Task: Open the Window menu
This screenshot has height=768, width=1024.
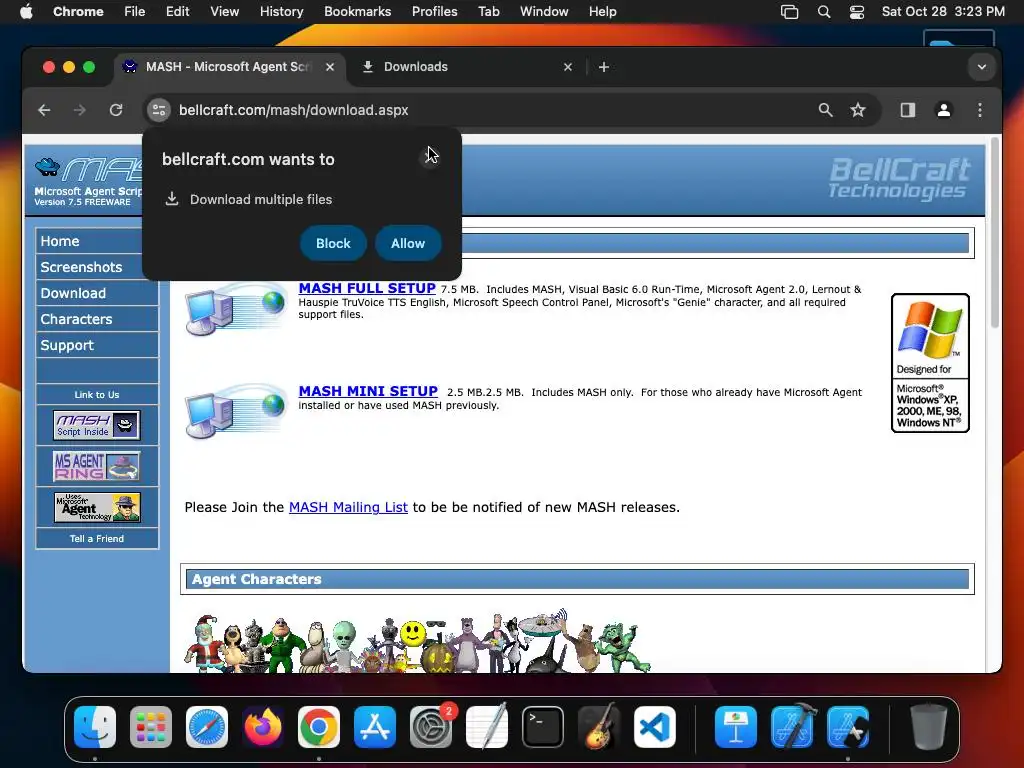Action: (x=544, y=12)
